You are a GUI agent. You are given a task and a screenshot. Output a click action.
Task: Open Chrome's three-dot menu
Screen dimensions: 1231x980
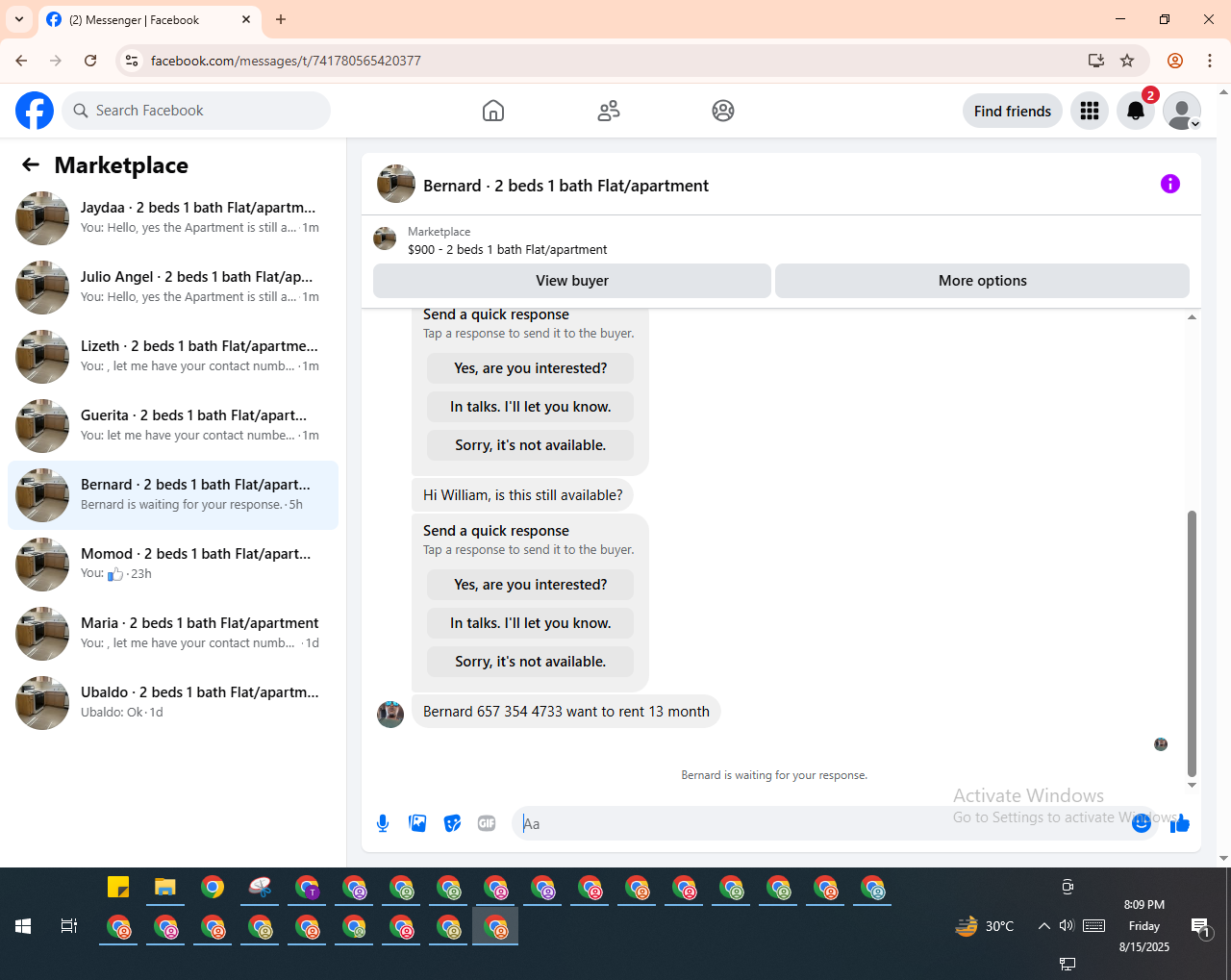pyautogui.click(x=1210, y=61)
